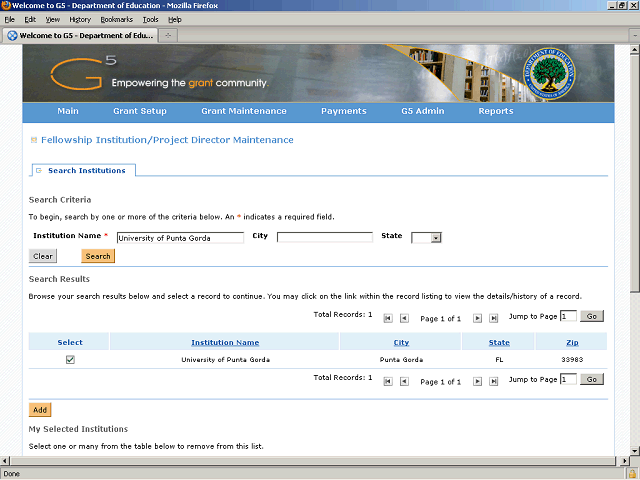640x480 pixels.
Task: Click the Department of Education seal
Action: click(x=549, y=74)
